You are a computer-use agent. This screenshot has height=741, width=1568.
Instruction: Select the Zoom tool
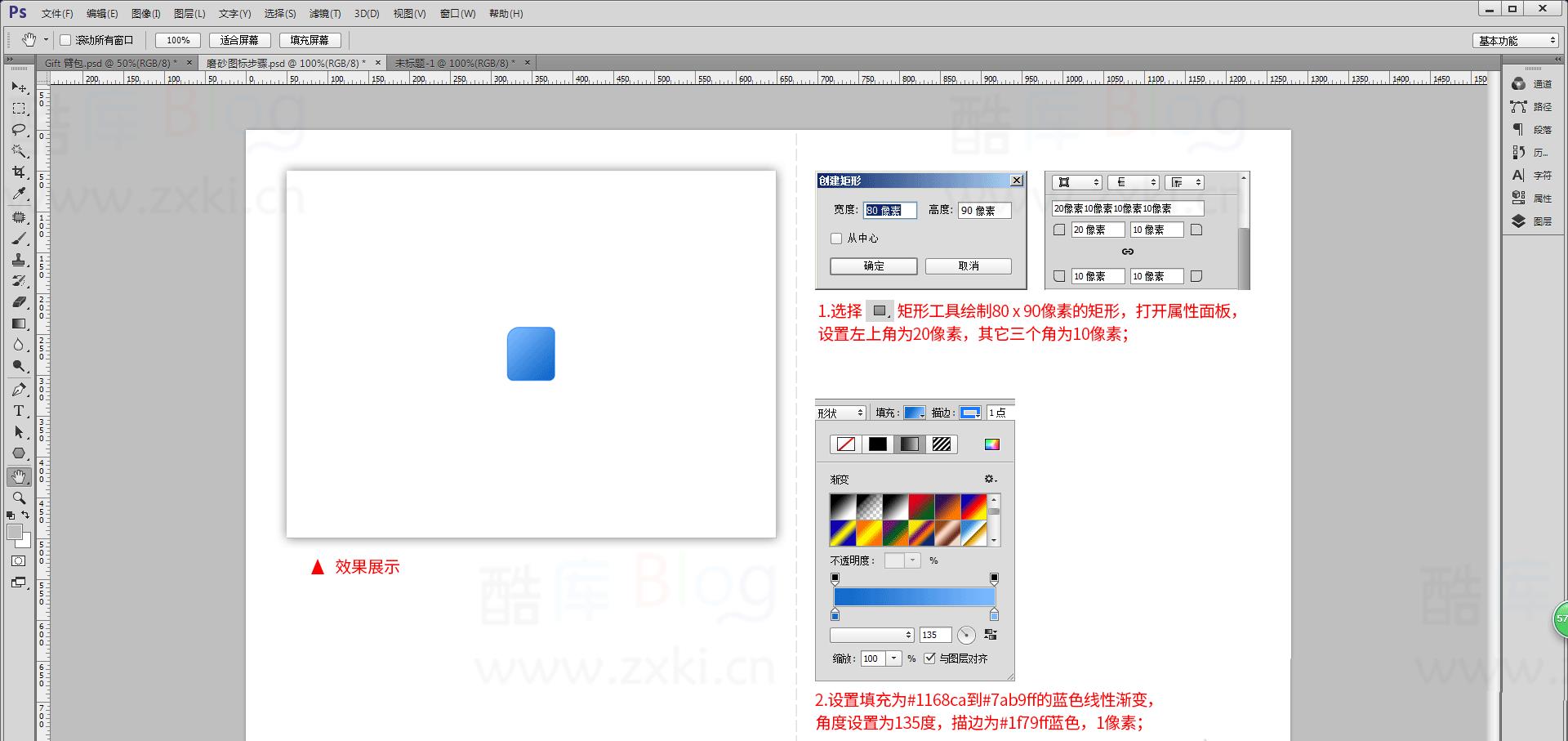(x=18, y=498)
